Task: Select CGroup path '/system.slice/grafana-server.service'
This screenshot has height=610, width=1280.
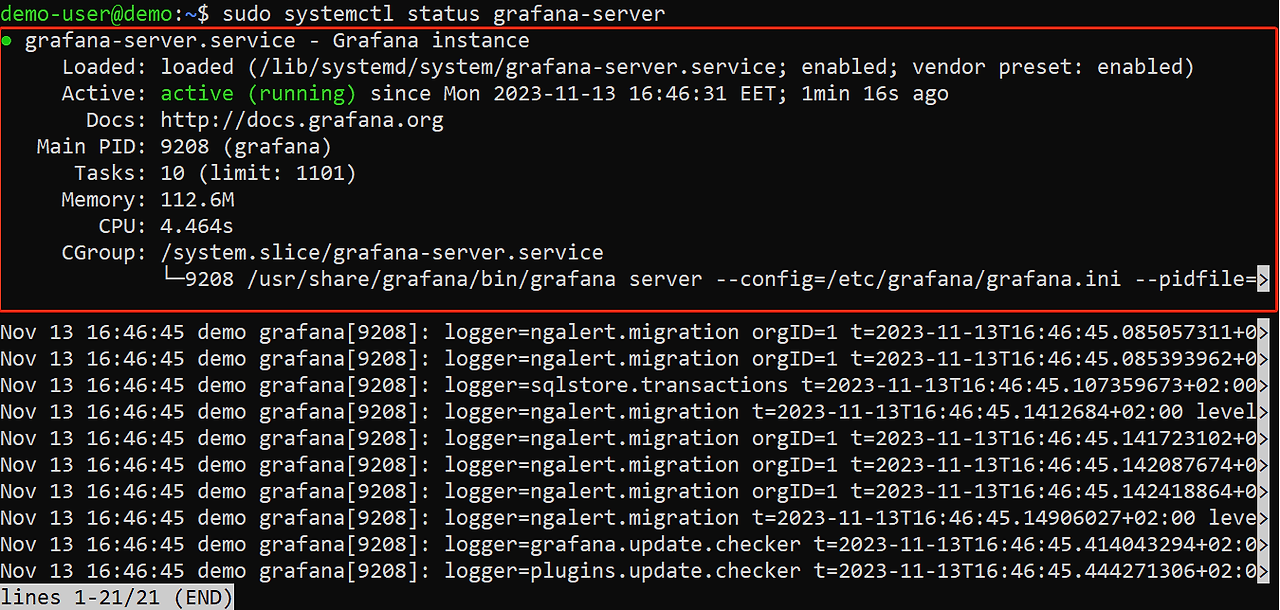Action: click(x=382, y=253)
